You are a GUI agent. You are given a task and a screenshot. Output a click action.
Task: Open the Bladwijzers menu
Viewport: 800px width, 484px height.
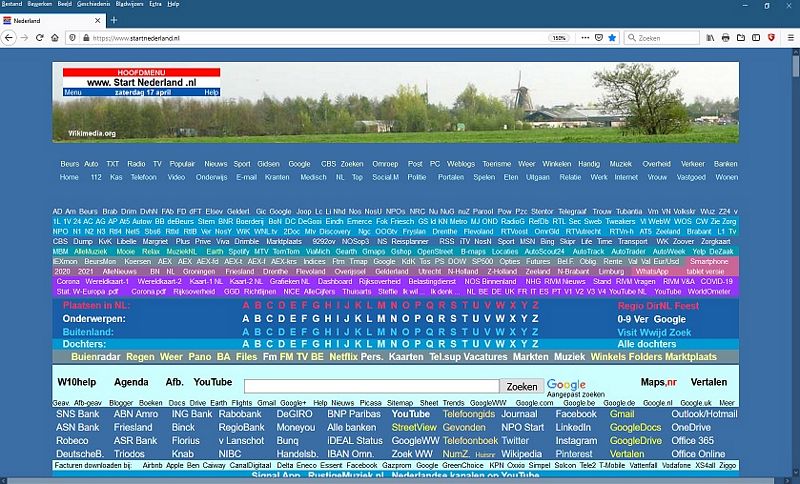point(130,4)
